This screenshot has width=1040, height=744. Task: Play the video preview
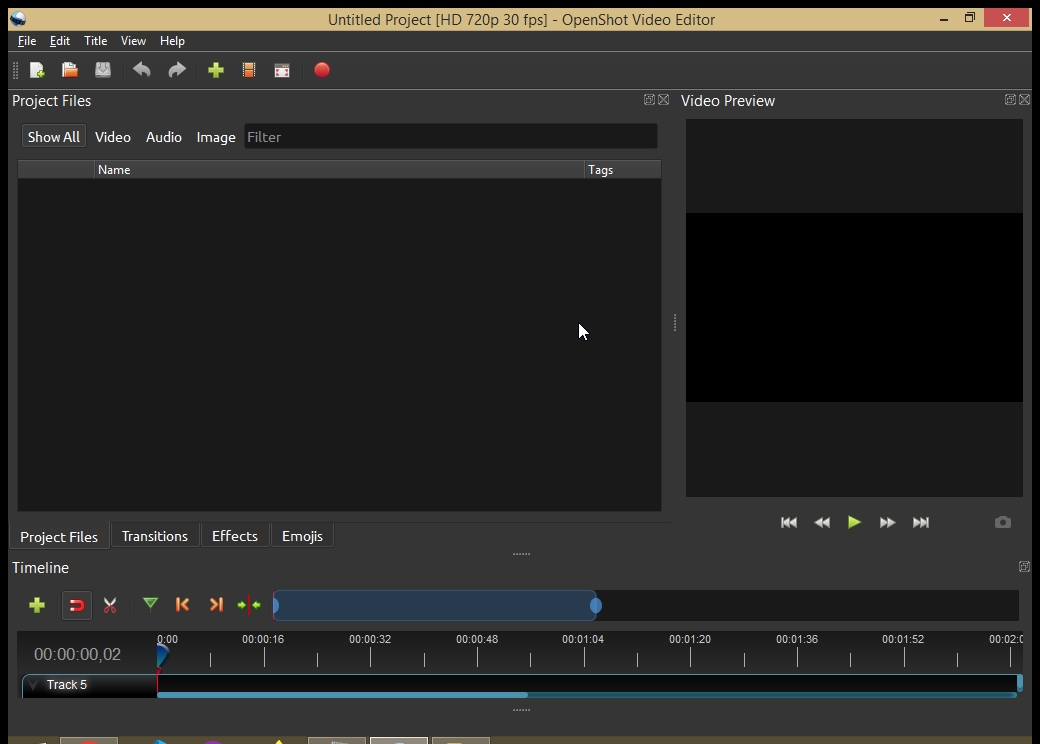pos(854,523)
